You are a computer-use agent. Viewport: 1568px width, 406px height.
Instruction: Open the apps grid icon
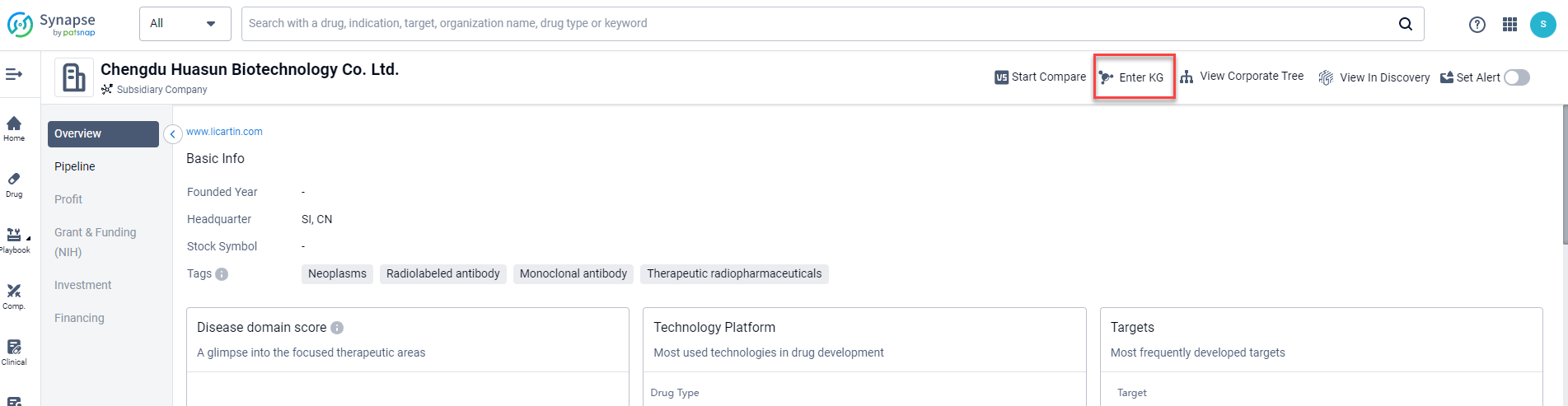click(x=1509, y=25)
